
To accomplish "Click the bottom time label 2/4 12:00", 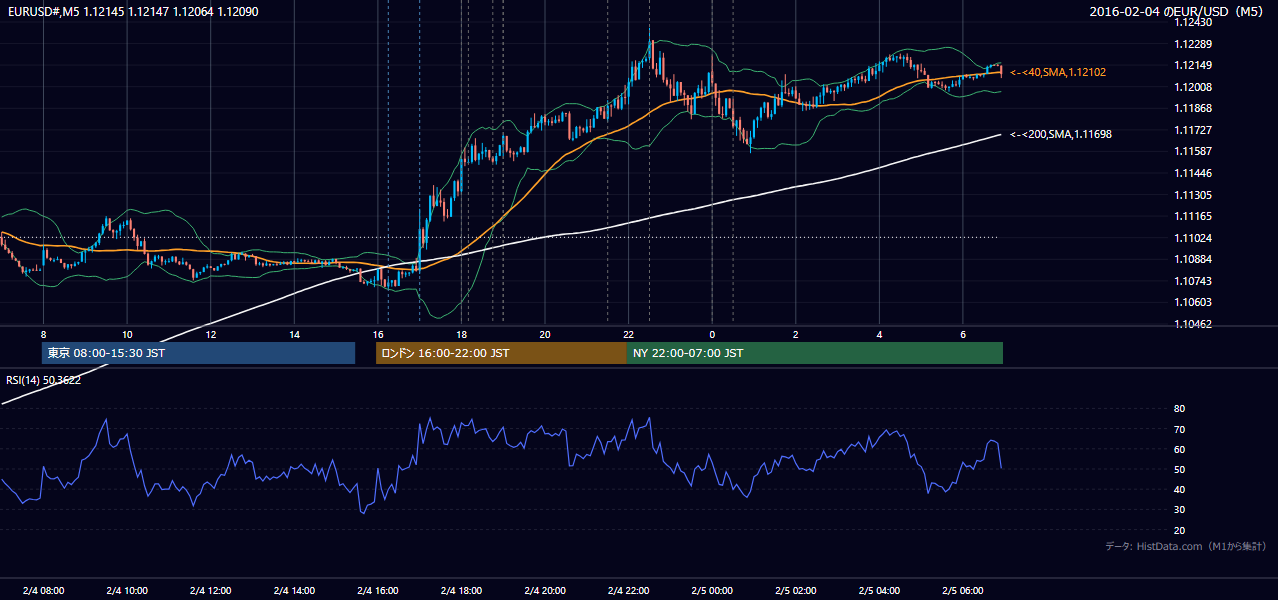I will pyautogui.click(x=211, y=591).
